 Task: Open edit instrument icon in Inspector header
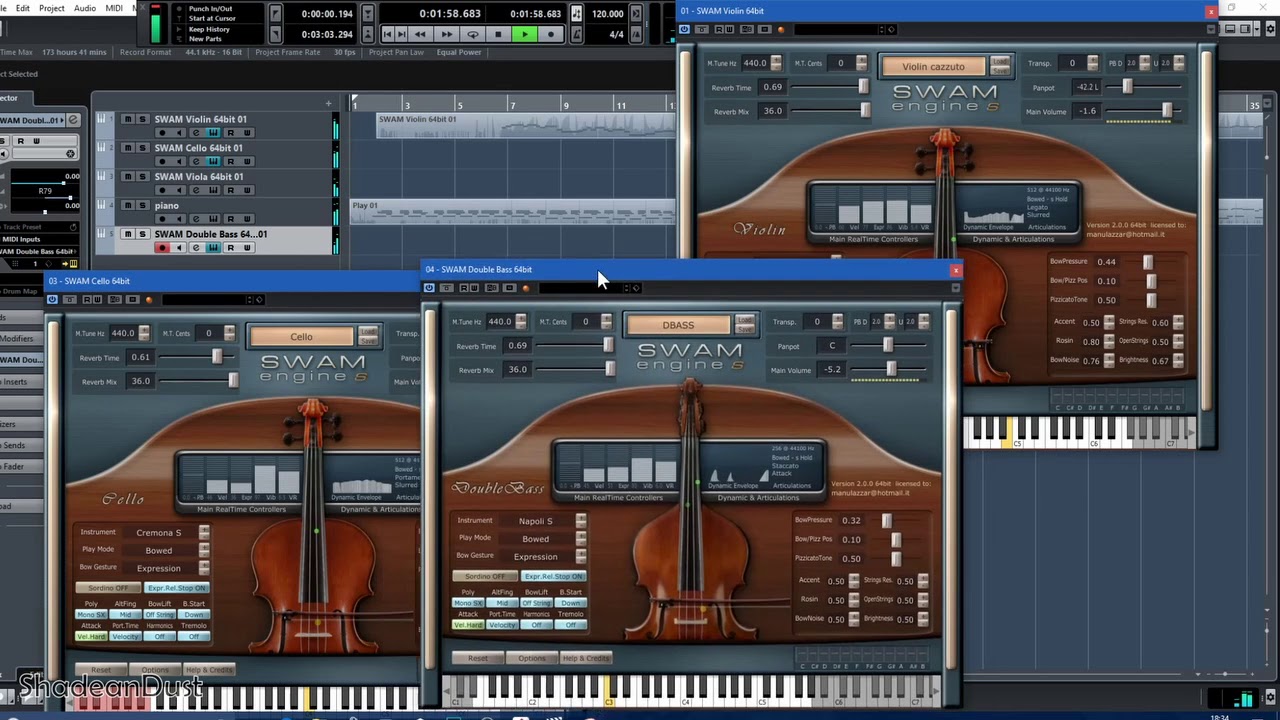(x=73, y=120)
